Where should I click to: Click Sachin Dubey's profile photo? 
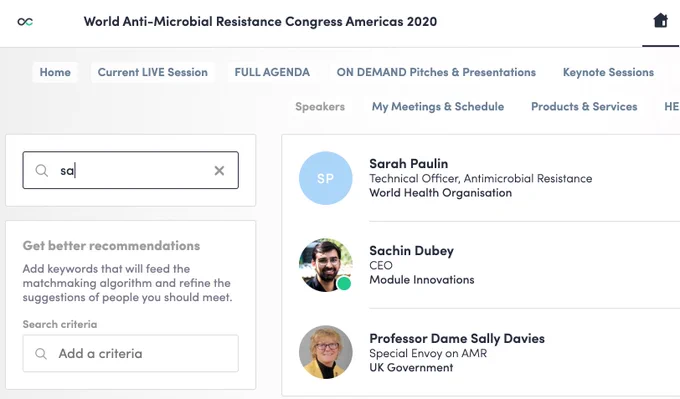325,265
